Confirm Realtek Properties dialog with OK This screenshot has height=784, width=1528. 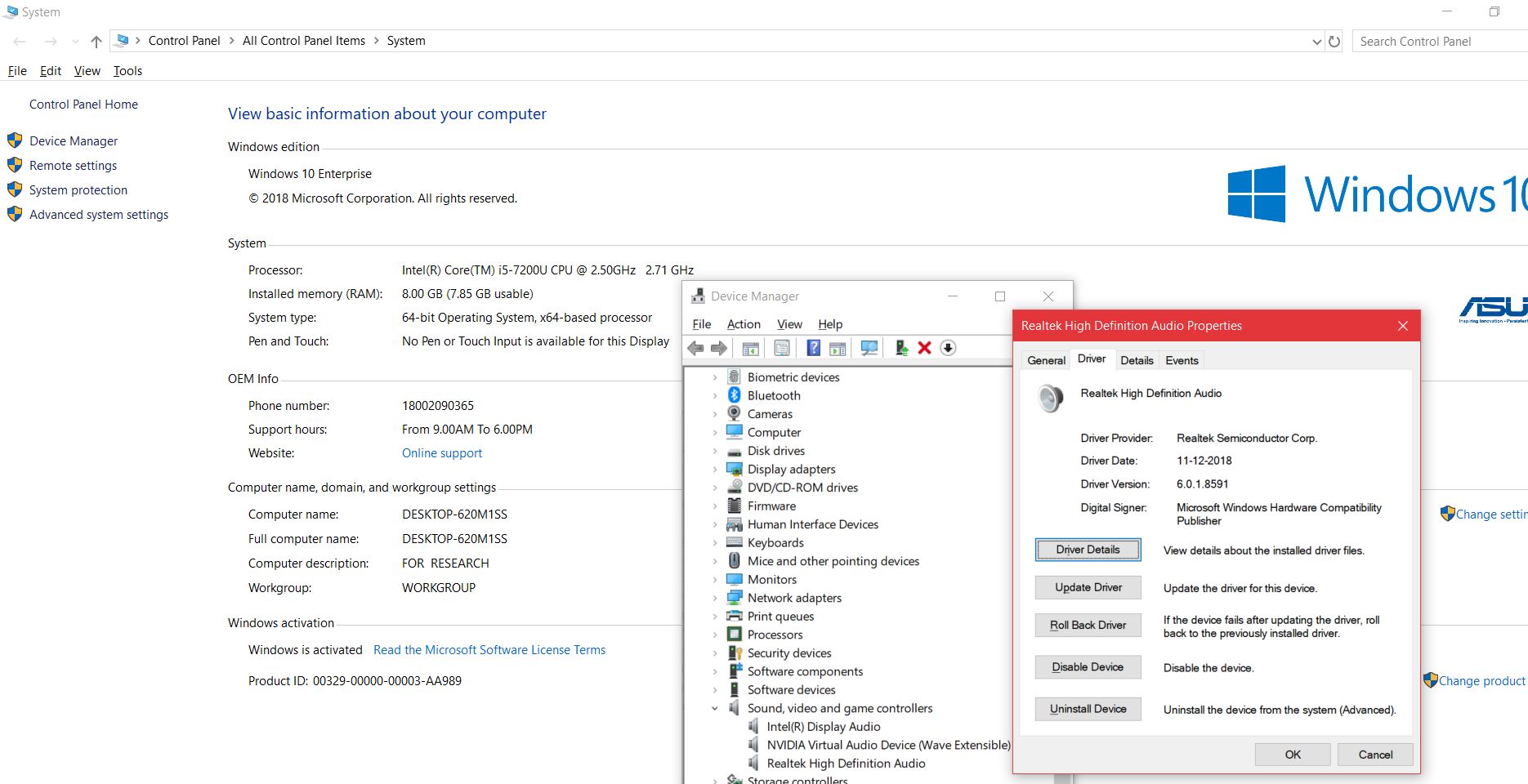1293,755
